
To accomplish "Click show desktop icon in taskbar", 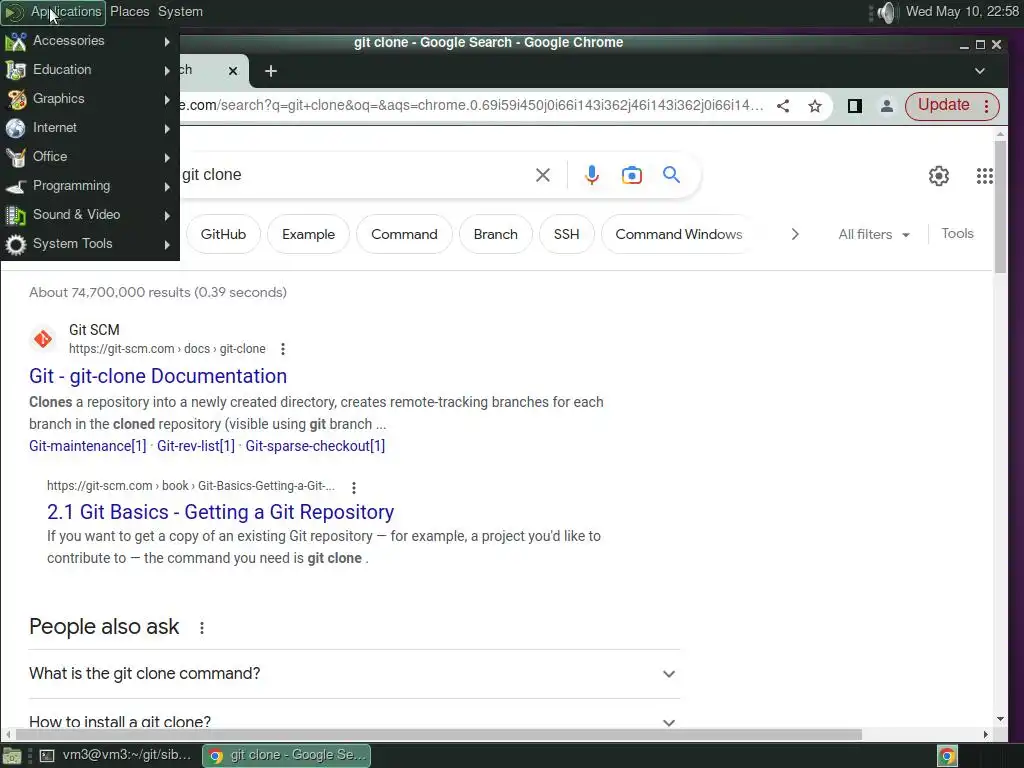I will point(12,756).
